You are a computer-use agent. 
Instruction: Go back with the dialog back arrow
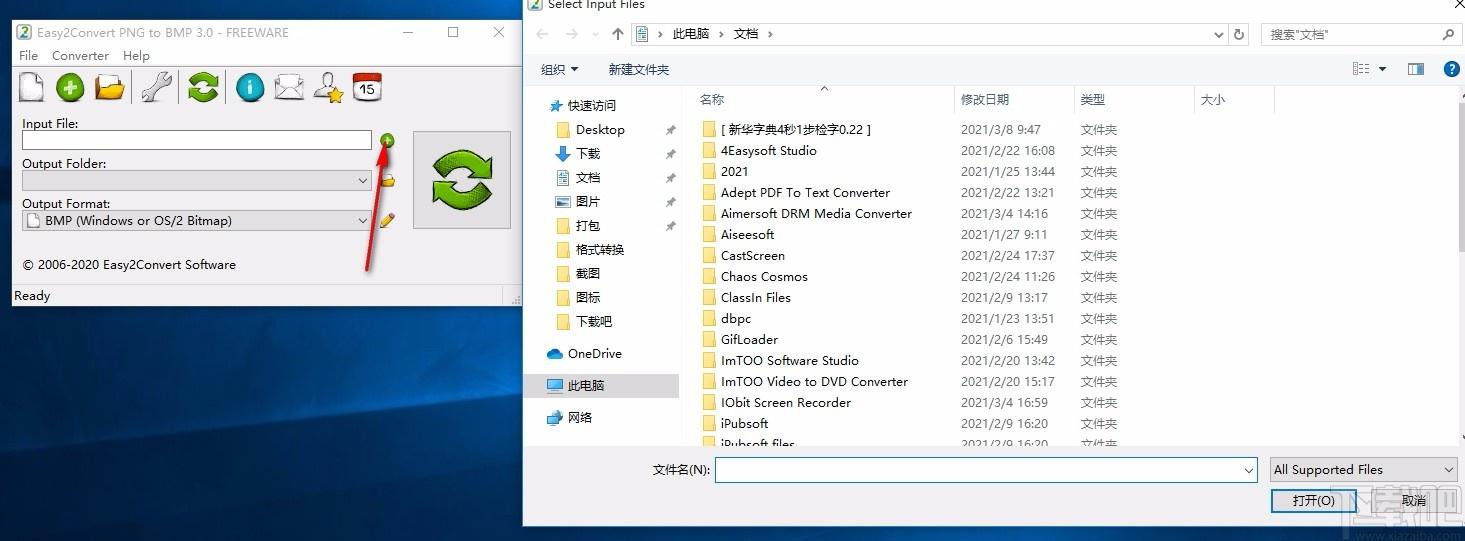coord(542,34)
